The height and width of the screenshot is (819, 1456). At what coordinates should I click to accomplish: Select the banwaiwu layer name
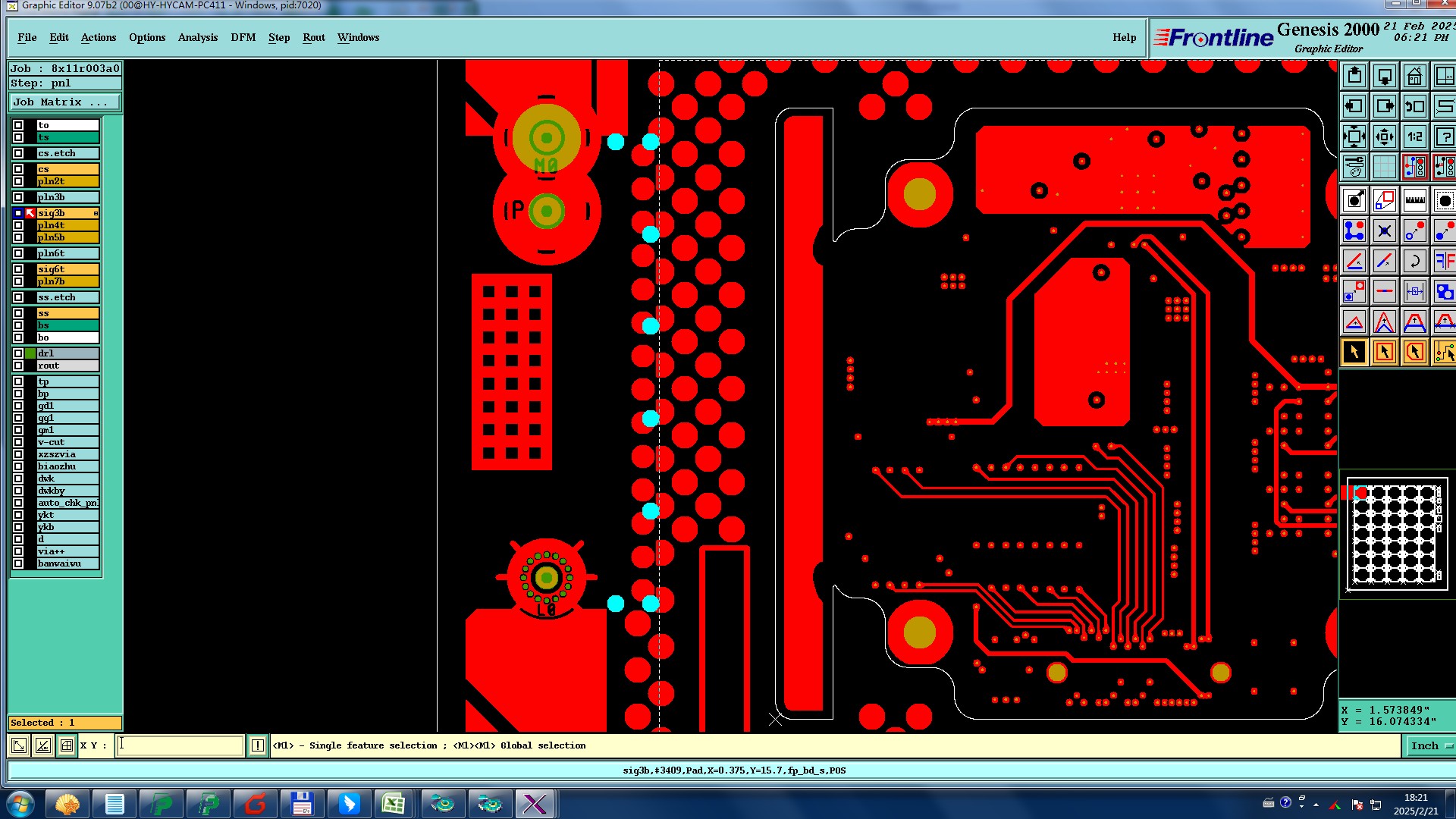click(x=67, y=563)
